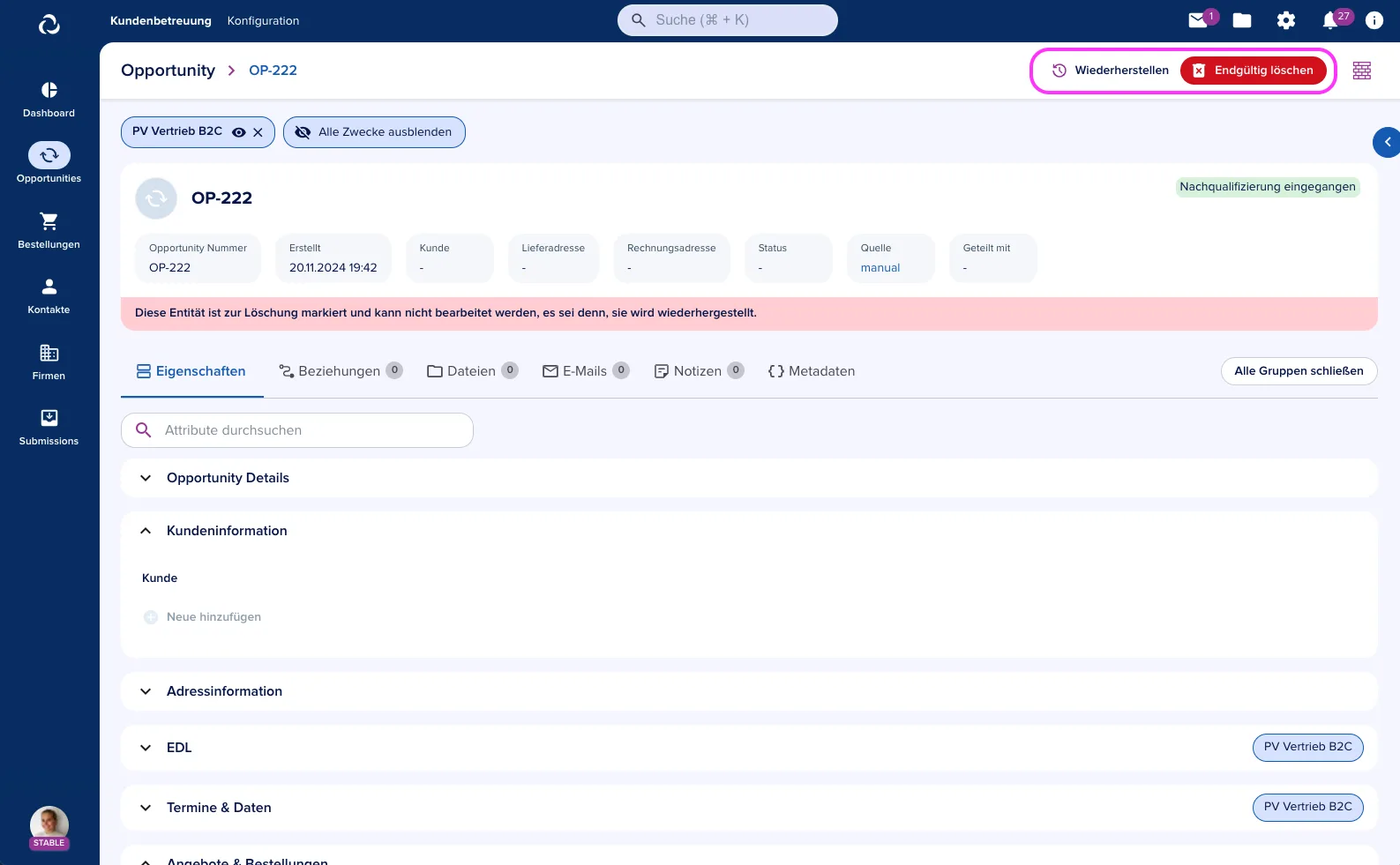Click Alle Zwecke ausblenden
The width and height of the screenshot is (1400, 865).
tap(374, 132)
